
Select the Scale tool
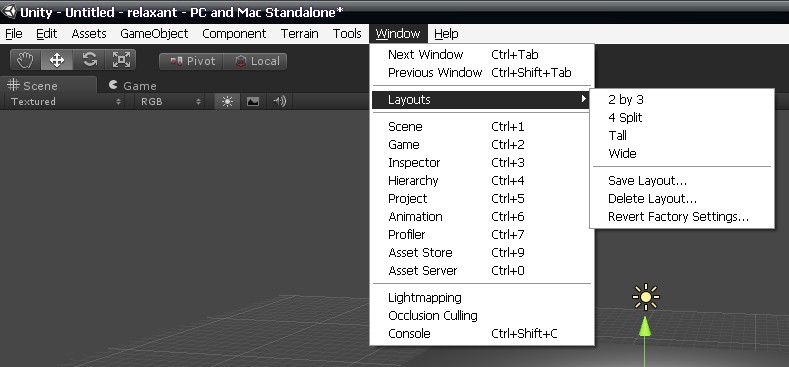point(121,60)
